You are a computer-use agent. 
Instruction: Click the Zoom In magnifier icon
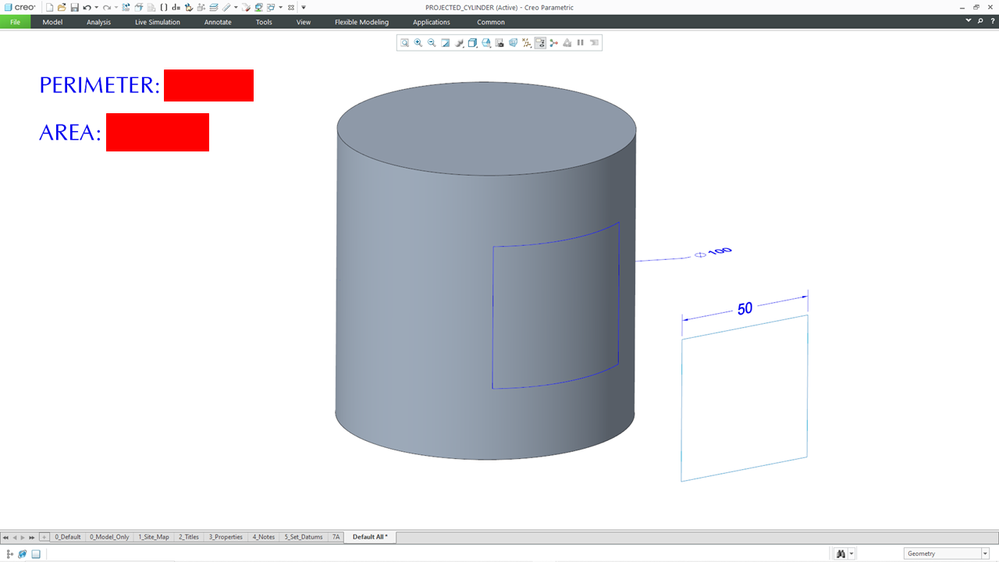[418, 43]
